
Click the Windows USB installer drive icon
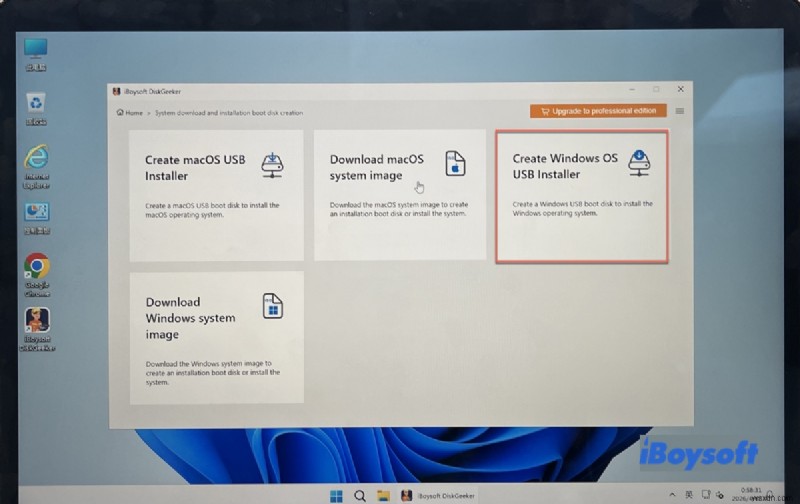639,163
